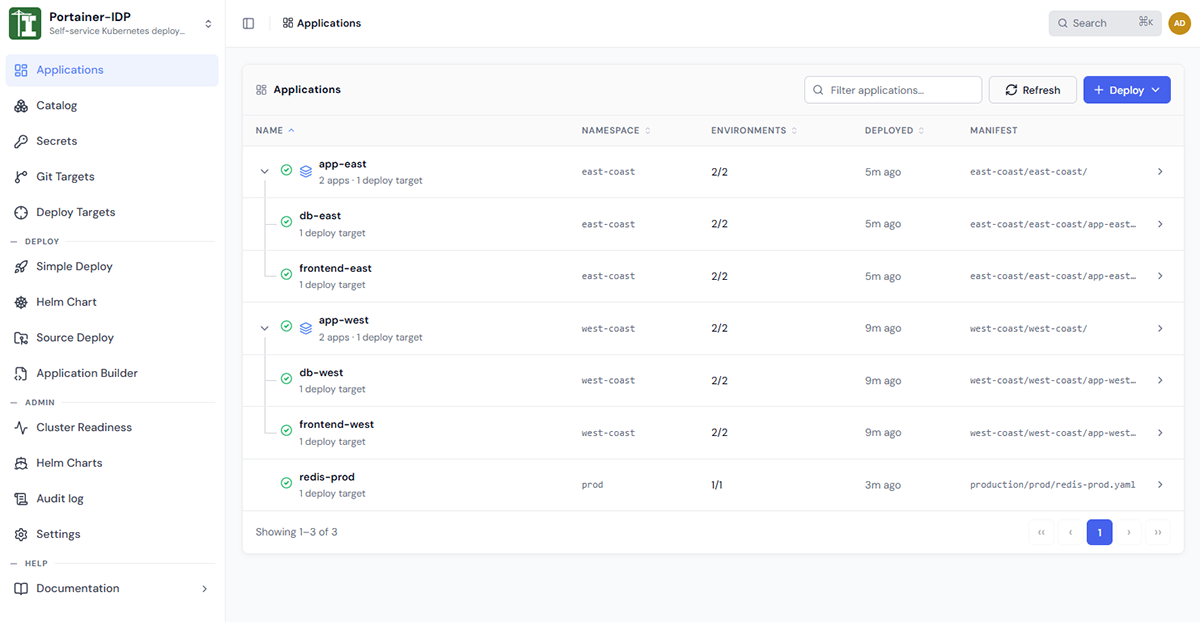1200x622 pixels.
Task: Open details chevron for frontend-east row
Action: [x=1160, y=276]
